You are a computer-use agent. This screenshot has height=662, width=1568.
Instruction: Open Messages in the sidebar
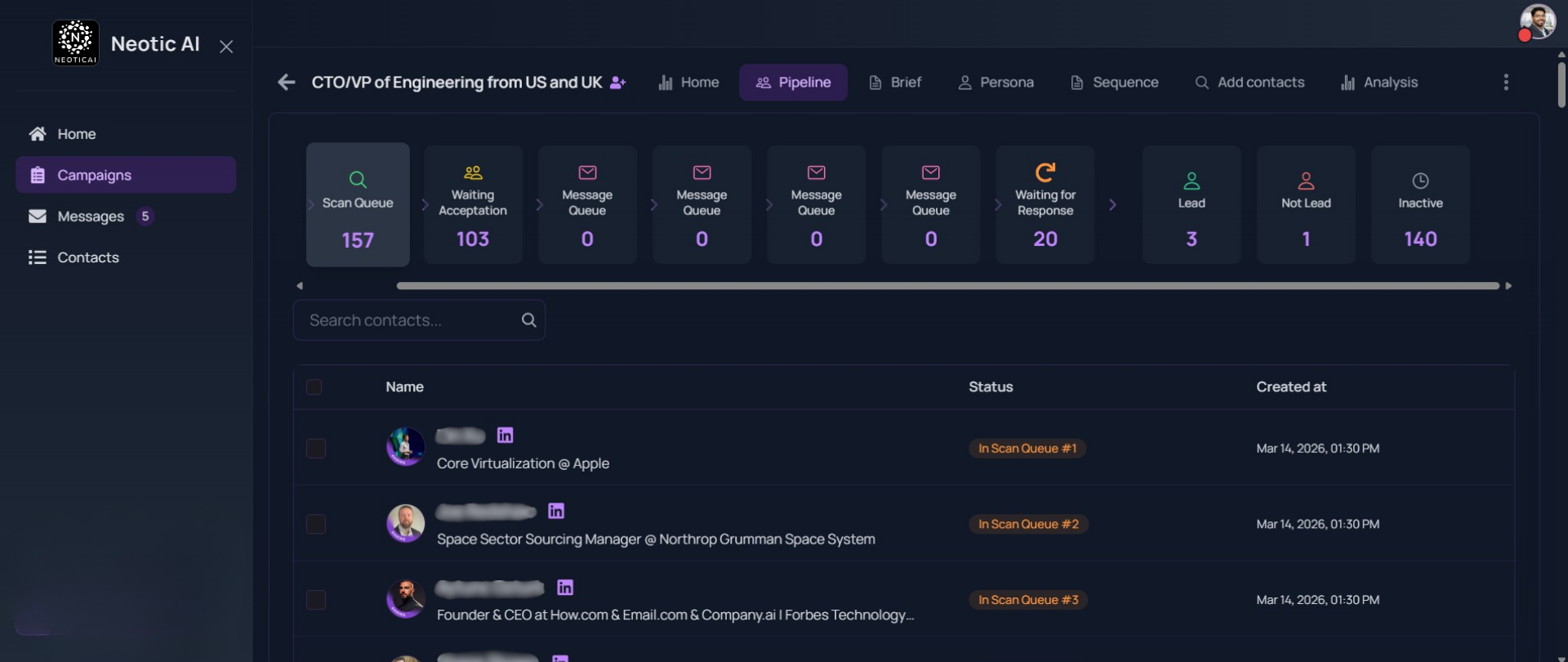coord(126,216)
